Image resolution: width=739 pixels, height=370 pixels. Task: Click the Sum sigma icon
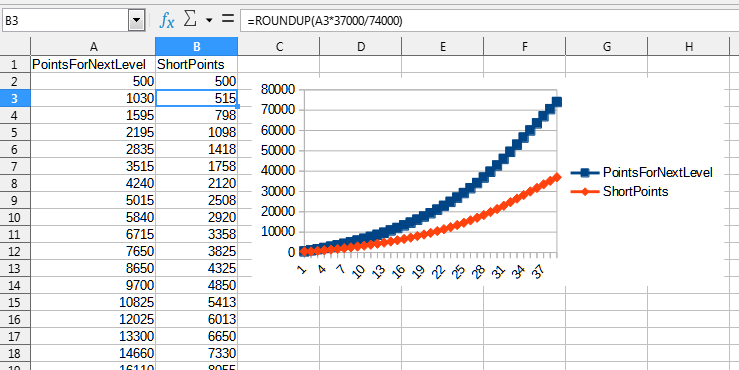tap(189, 19)
